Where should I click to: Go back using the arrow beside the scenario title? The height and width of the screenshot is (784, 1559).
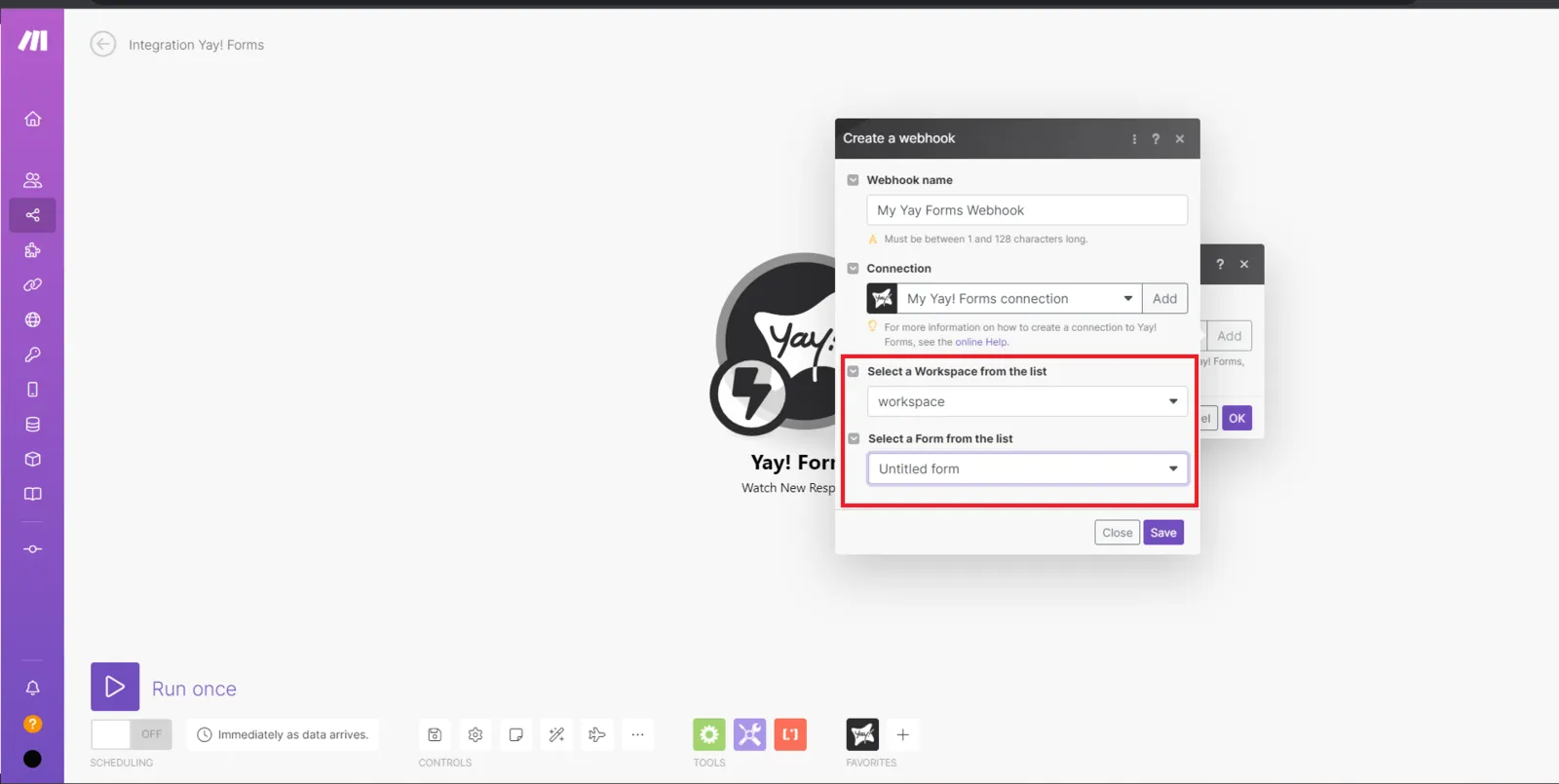(103, 44)
